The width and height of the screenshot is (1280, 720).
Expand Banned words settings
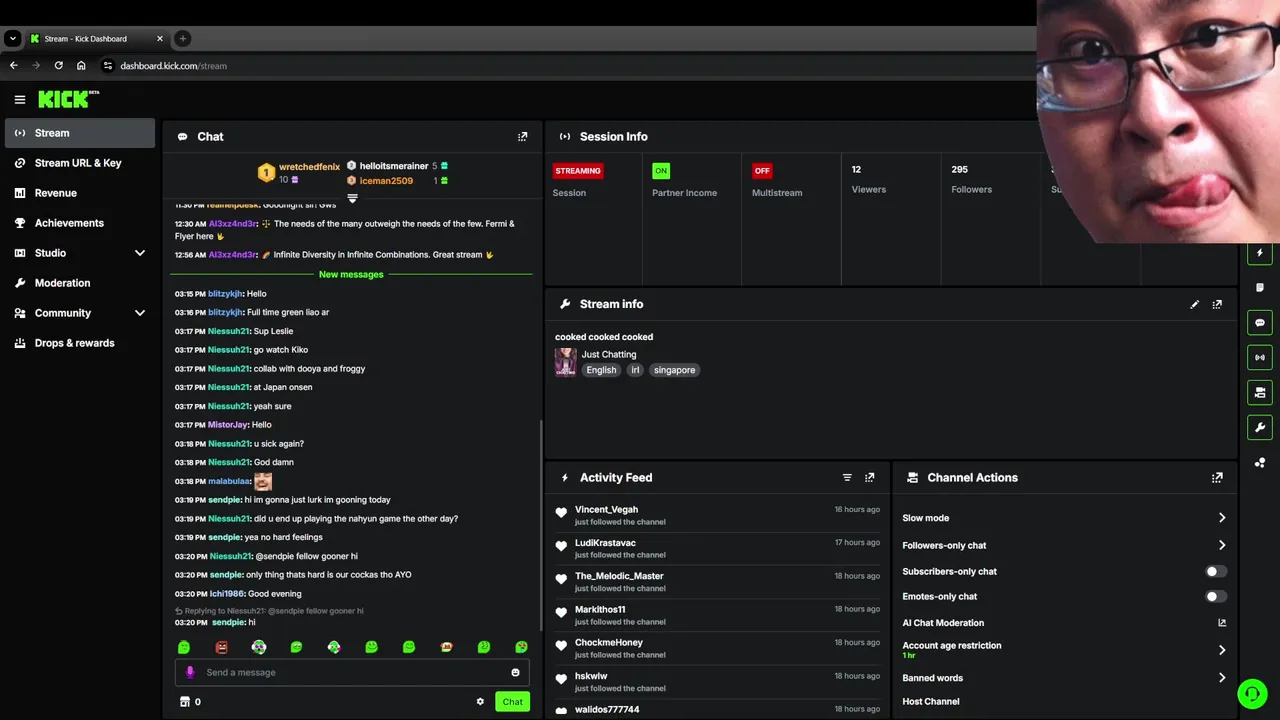(1222, 678)
